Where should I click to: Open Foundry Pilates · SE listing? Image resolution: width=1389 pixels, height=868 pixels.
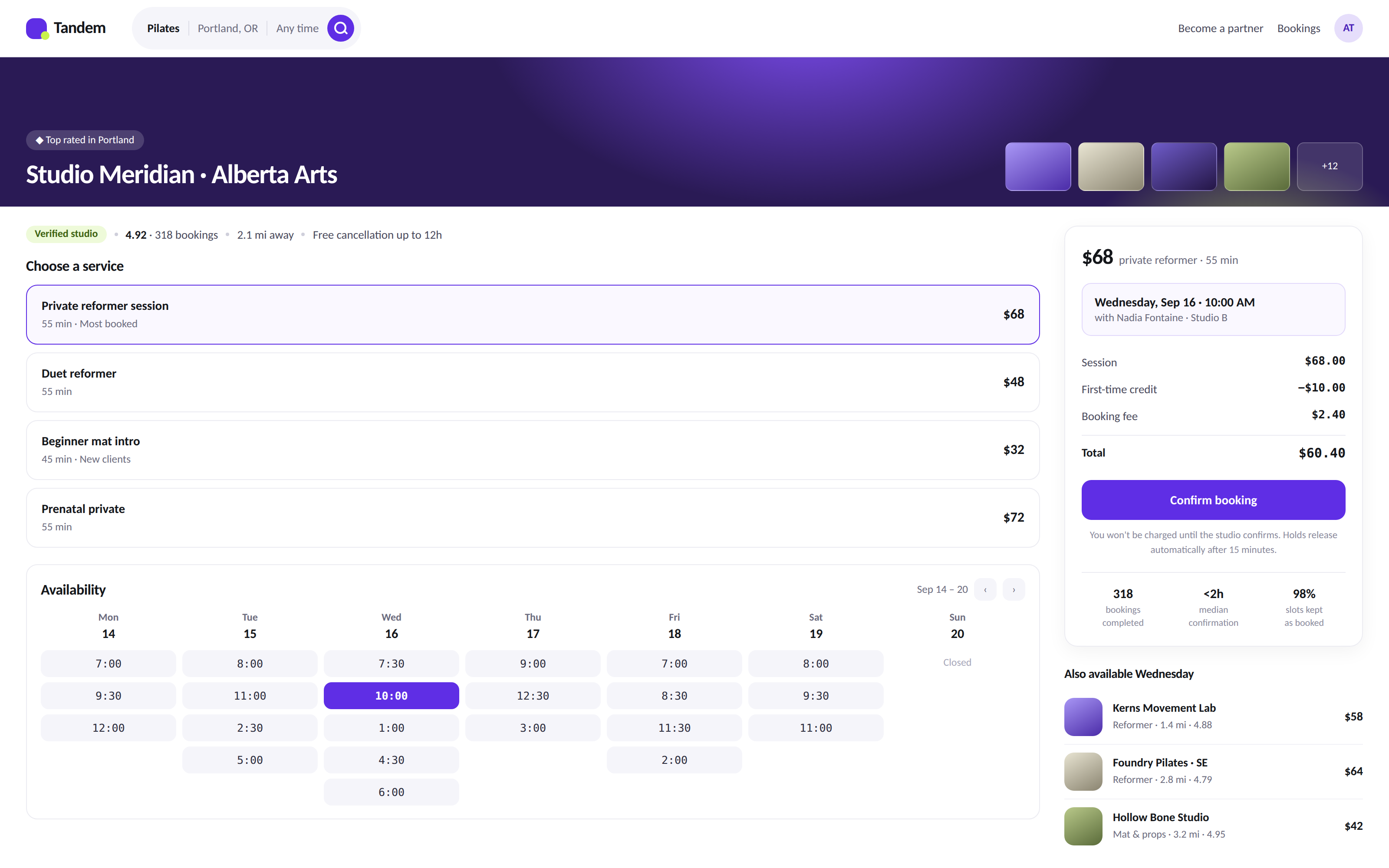pos(1213,772)
